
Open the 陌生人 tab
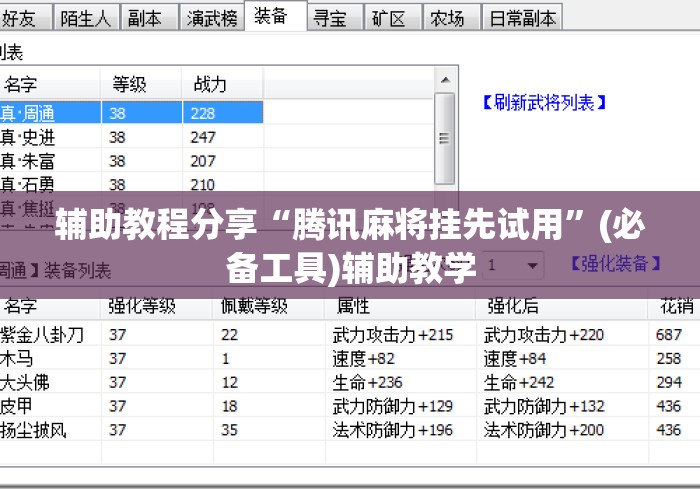pyautogui.click(x=86, y=18)
